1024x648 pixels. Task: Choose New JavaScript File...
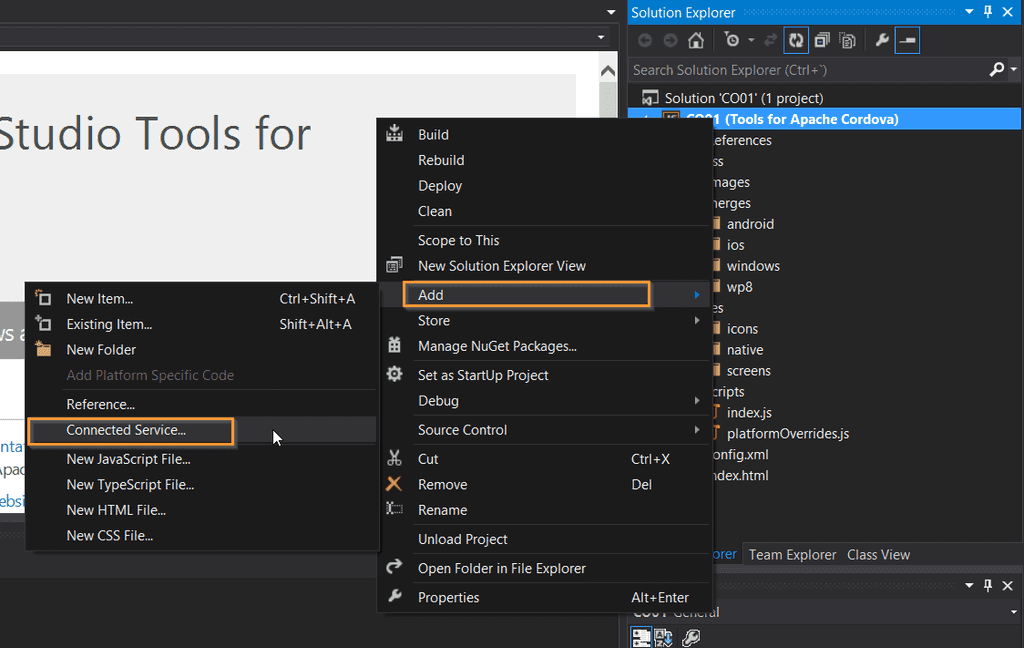pyautogui.click(x=202, y=459)
